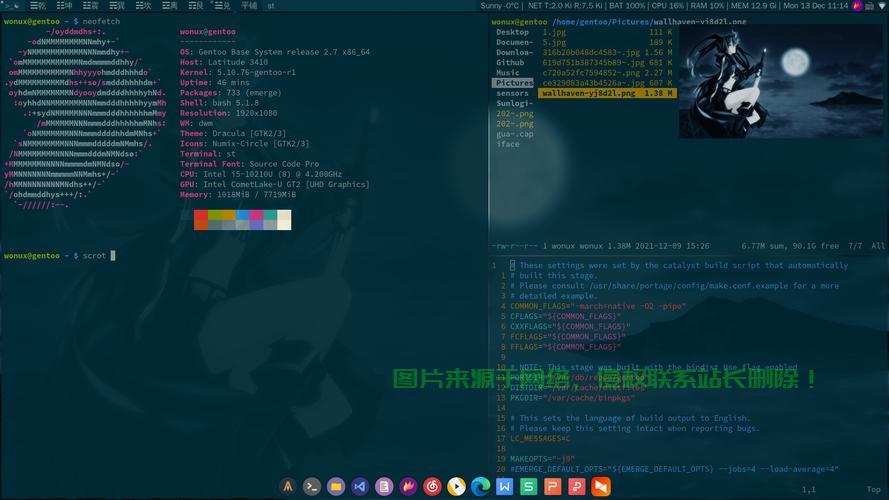Screen dimensions: 889x500
Task: Launch the yellow play-button video player
Action: coord(456,486)
